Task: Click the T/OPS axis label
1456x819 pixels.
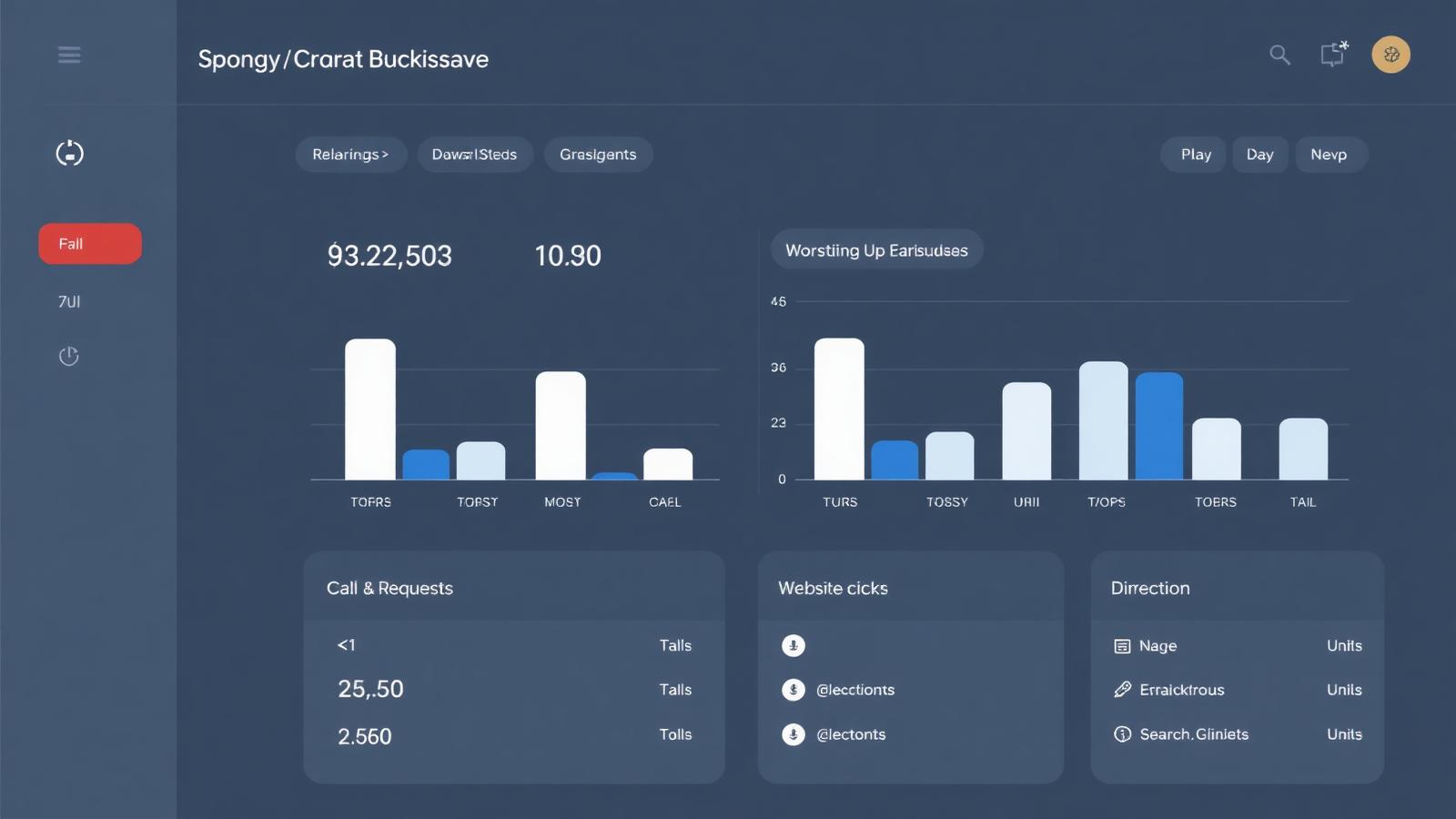Action: 1107,502
